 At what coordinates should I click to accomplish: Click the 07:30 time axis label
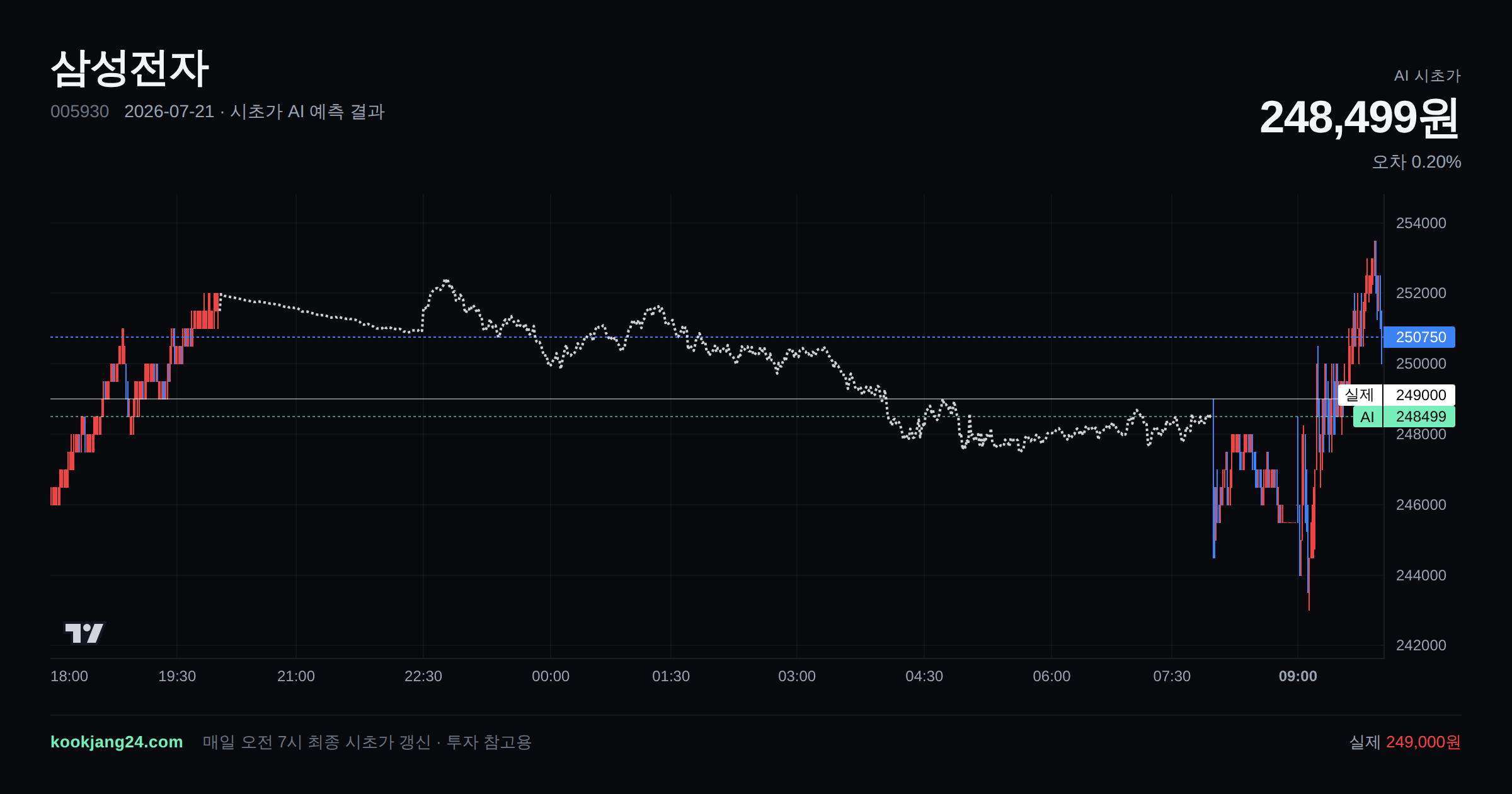tap(1172, 676)
